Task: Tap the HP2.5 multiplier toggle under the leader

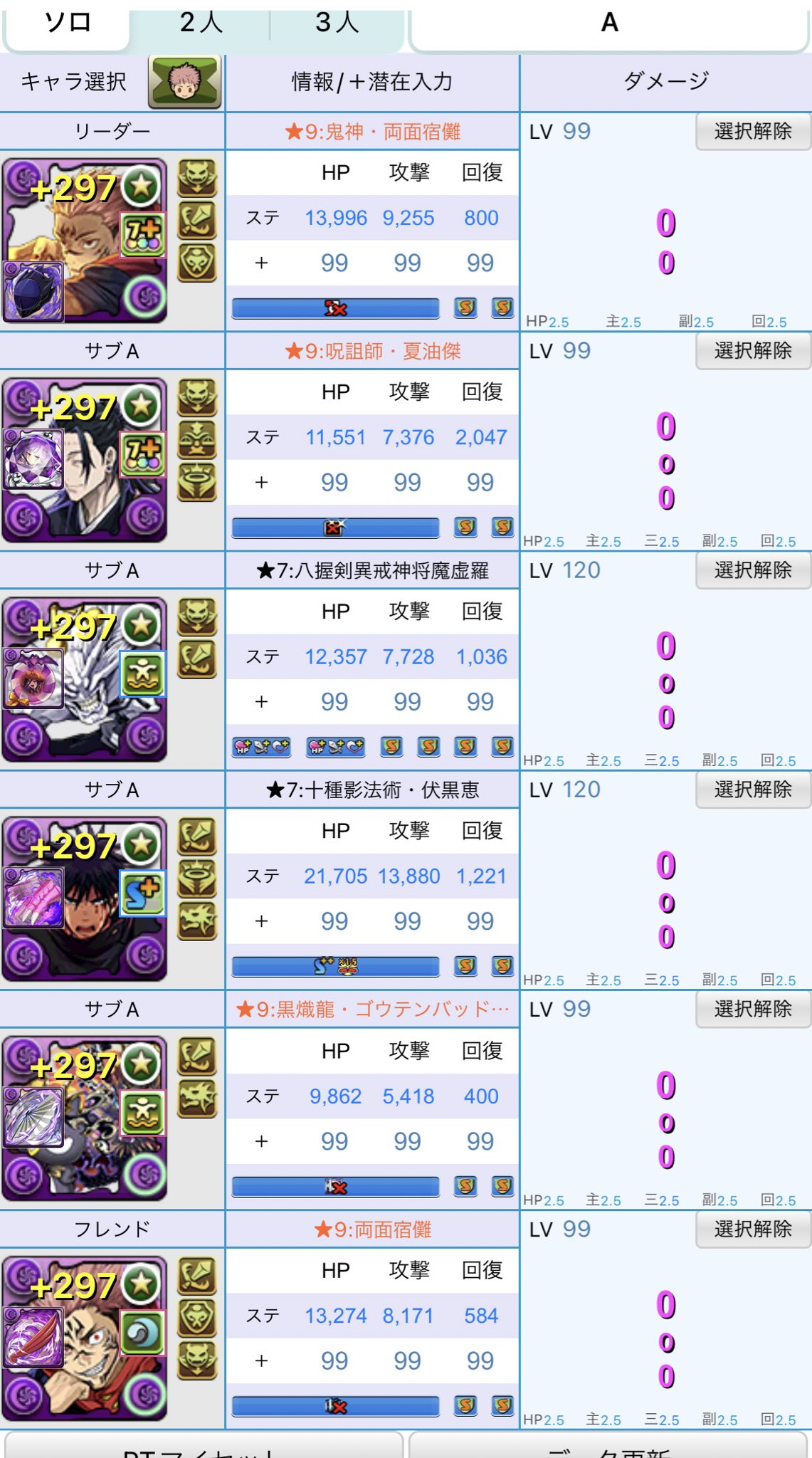Action: [x=547, y=321]
